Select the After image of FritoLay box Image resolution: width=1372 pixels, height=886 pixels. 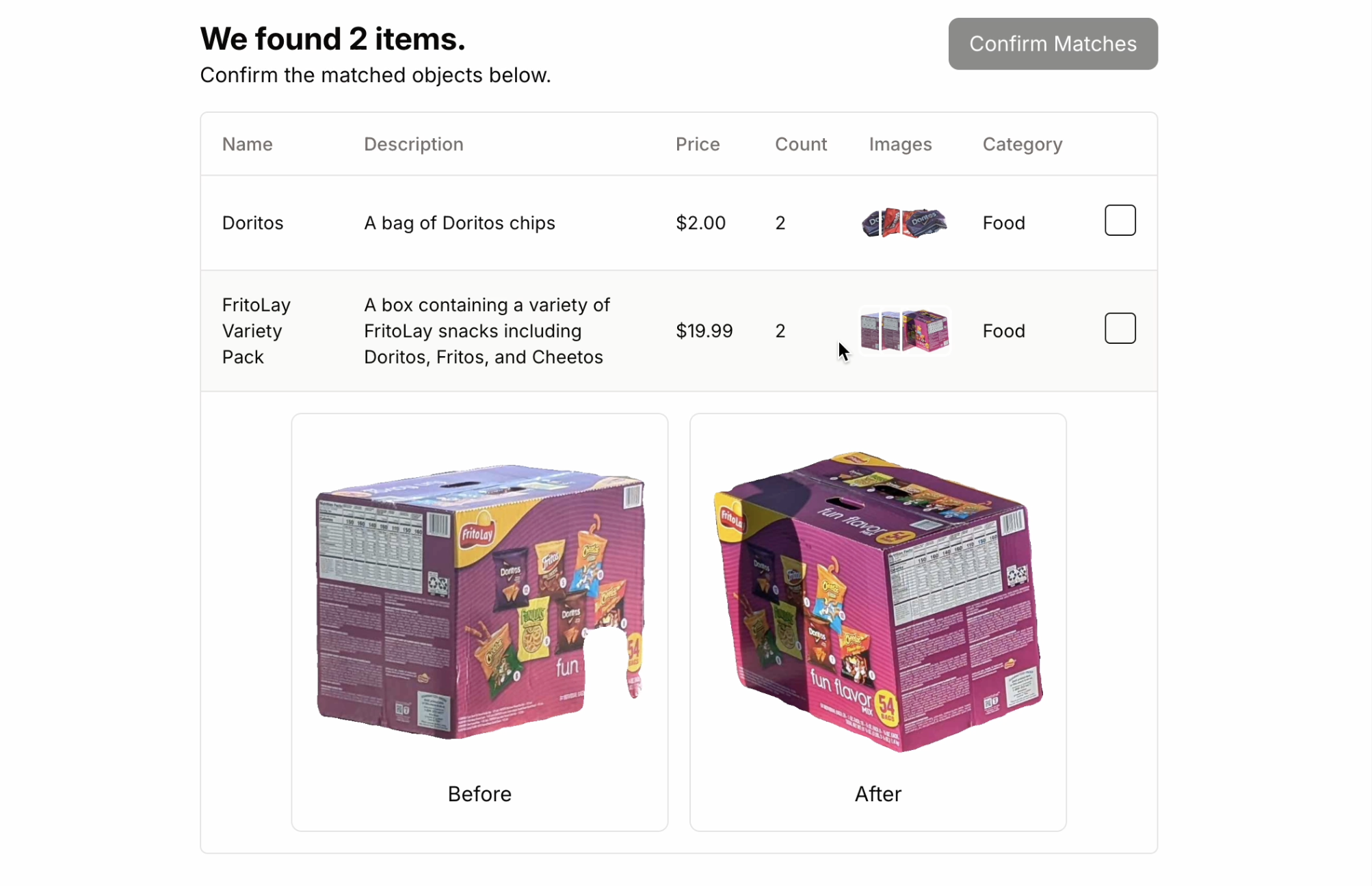878,602
